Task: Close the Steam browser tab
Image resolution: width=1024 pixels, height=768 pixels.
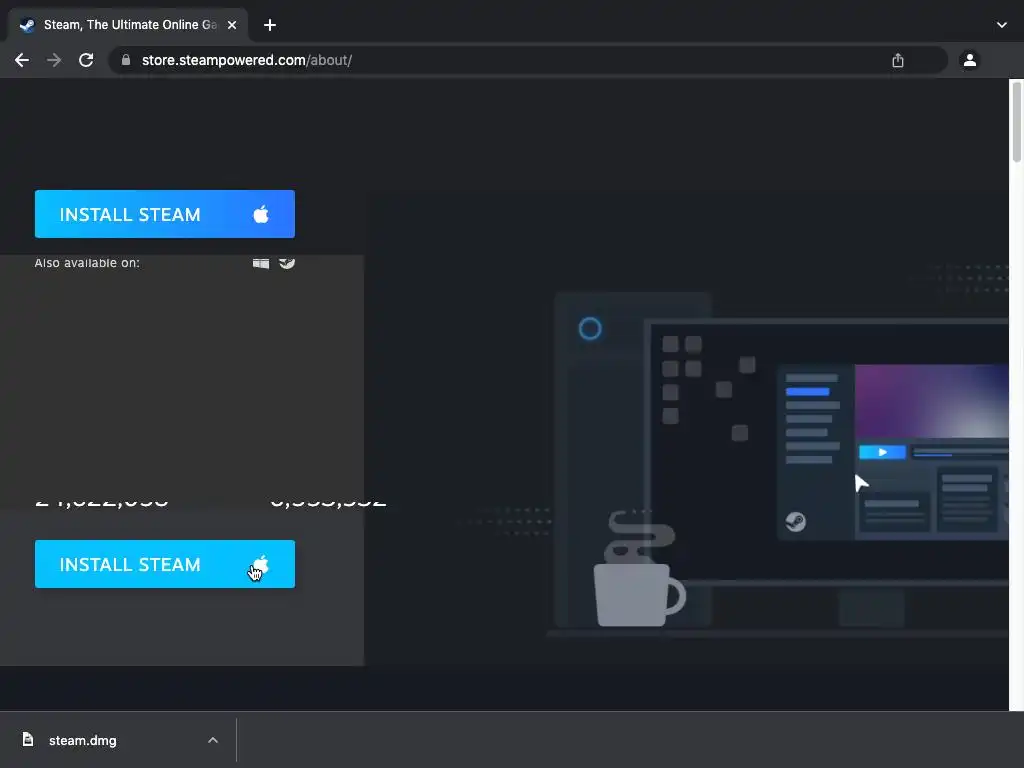Action: (232, 25)
